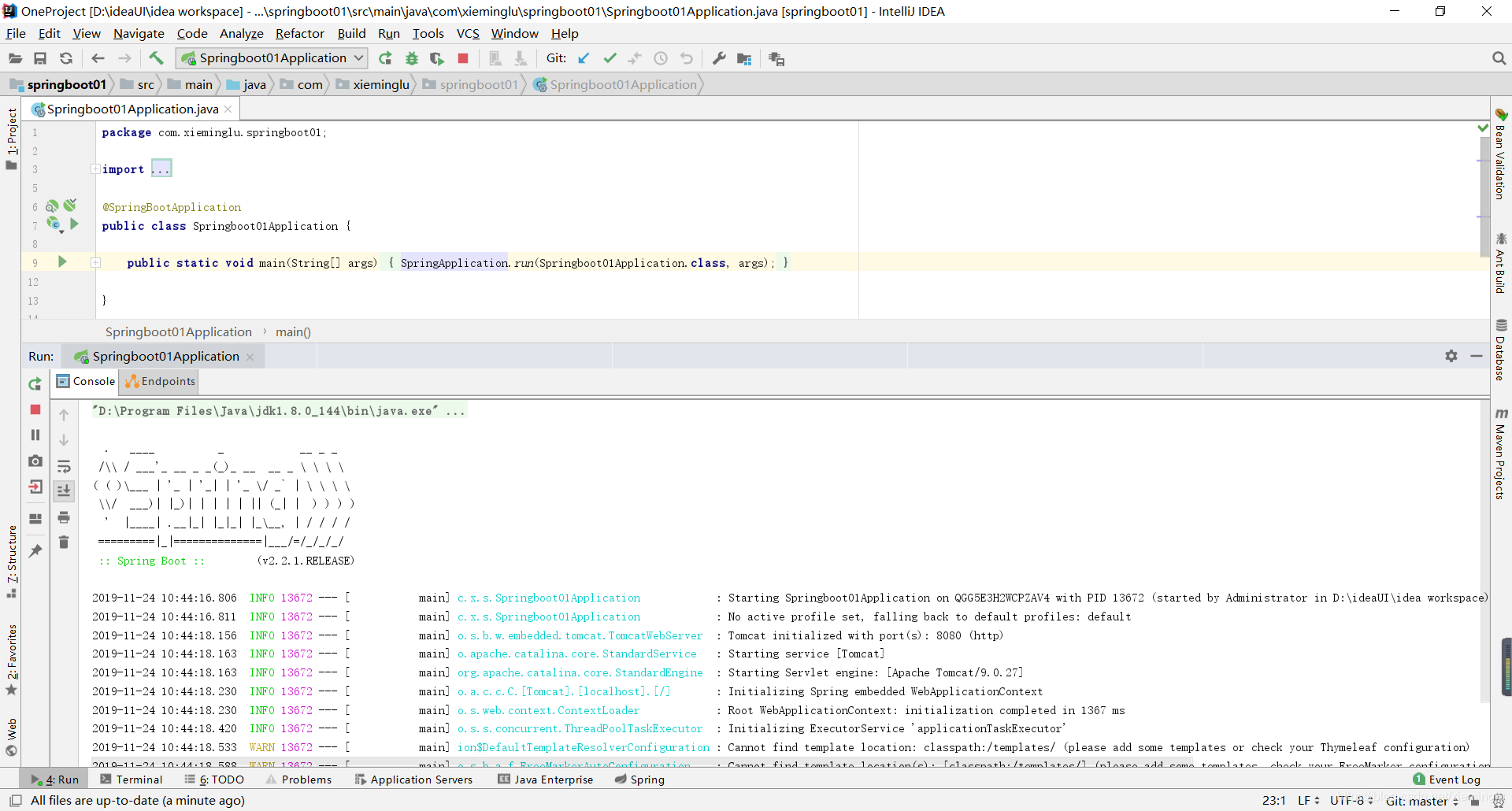The image size is (1512, 811).
Task: Rerun application in Run panel
Action: pos(35,383)
